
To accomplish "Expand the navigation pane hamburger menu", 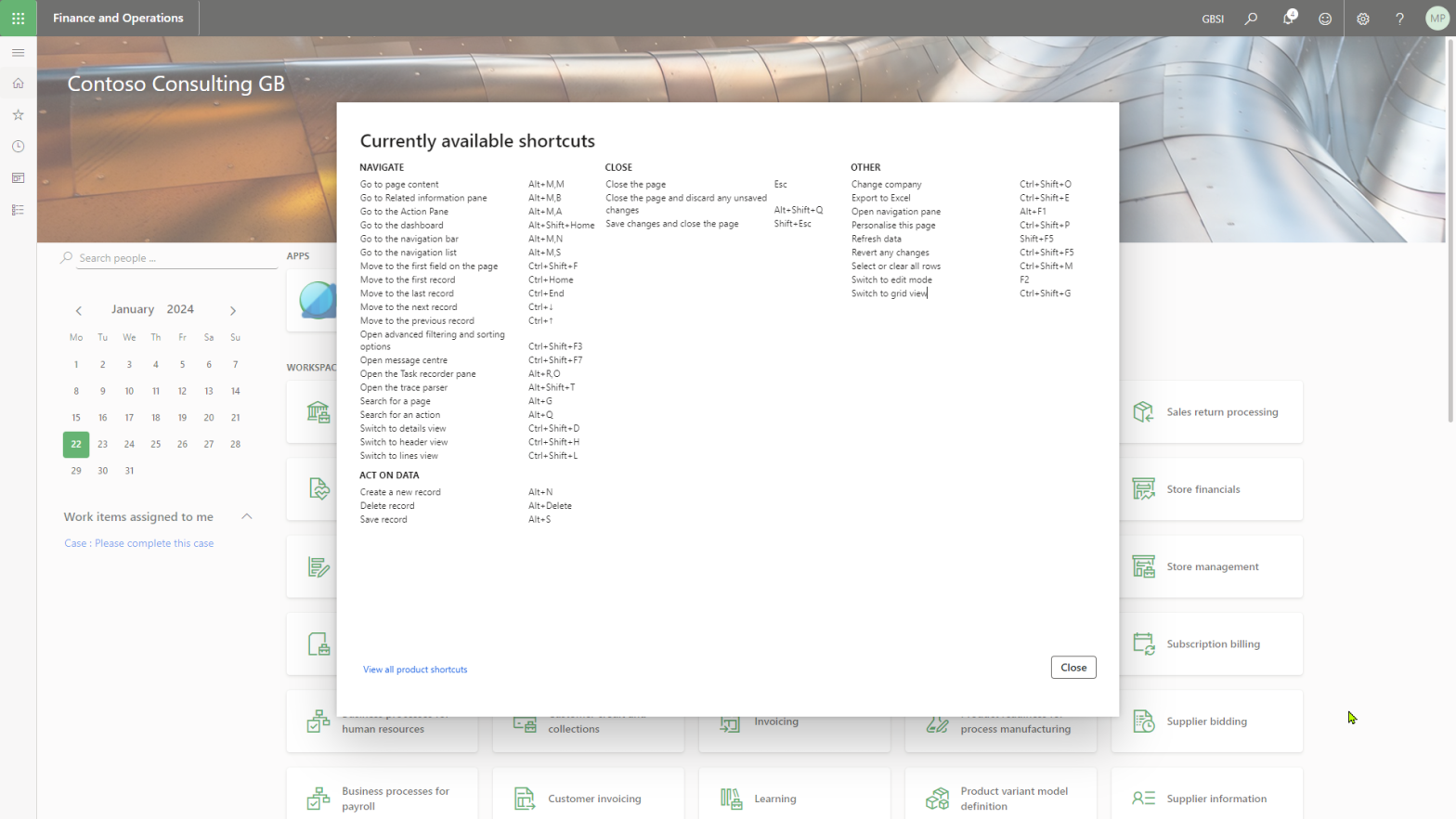I will tap(18, 53).
